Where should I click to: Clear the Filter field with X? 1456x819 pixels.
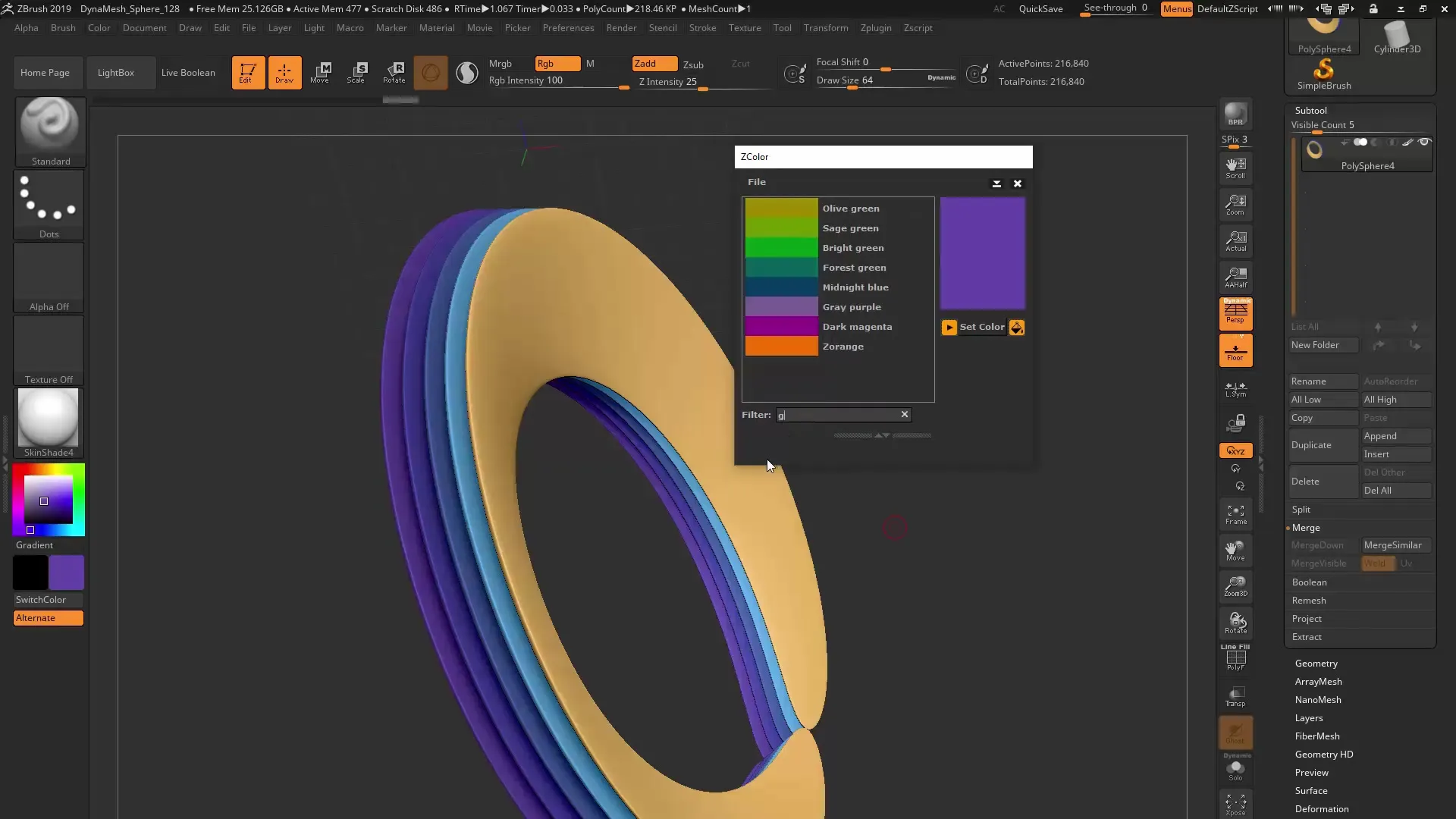coord(905,414)
